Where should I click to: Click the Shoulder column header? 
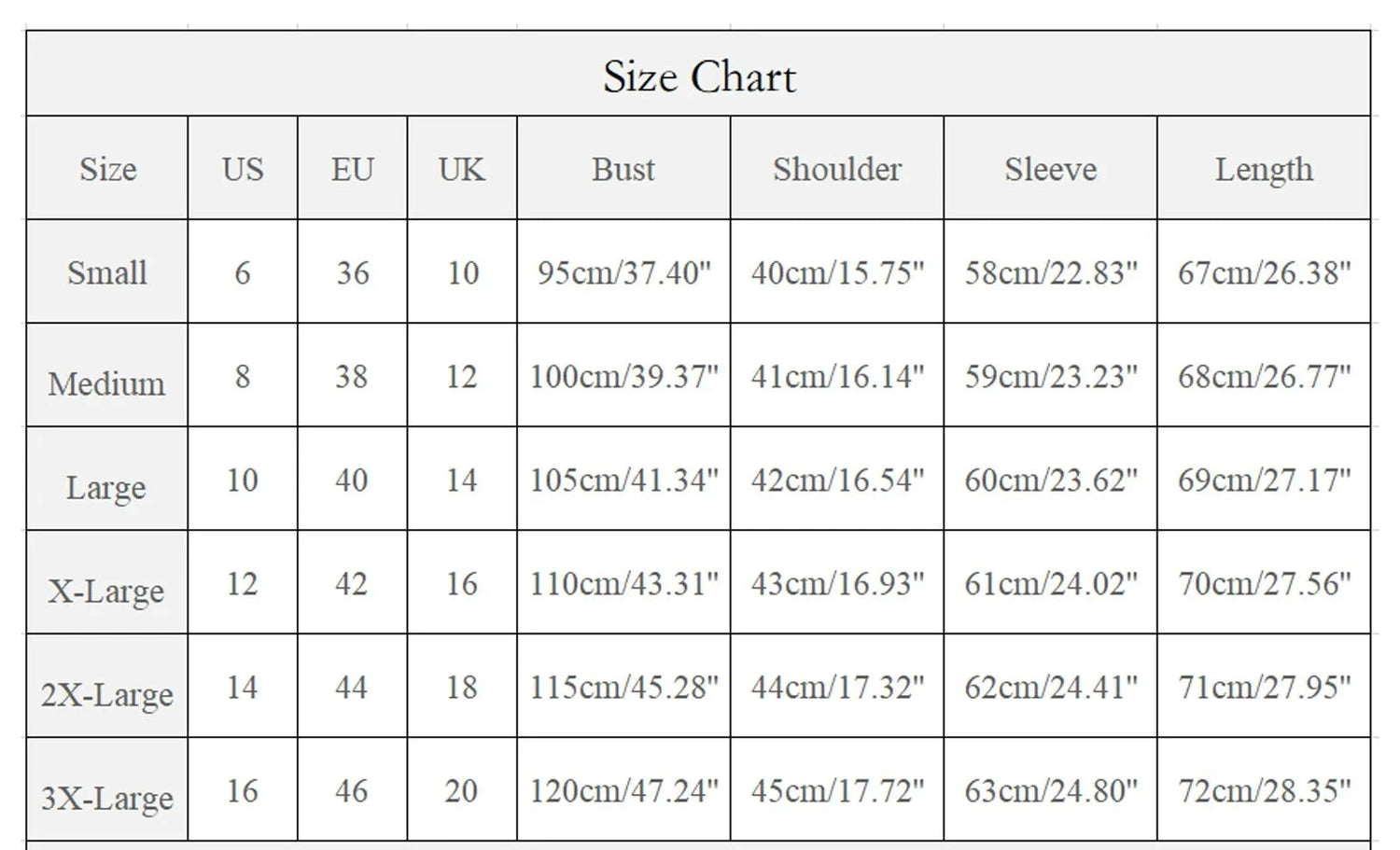[x=837, y=169]
